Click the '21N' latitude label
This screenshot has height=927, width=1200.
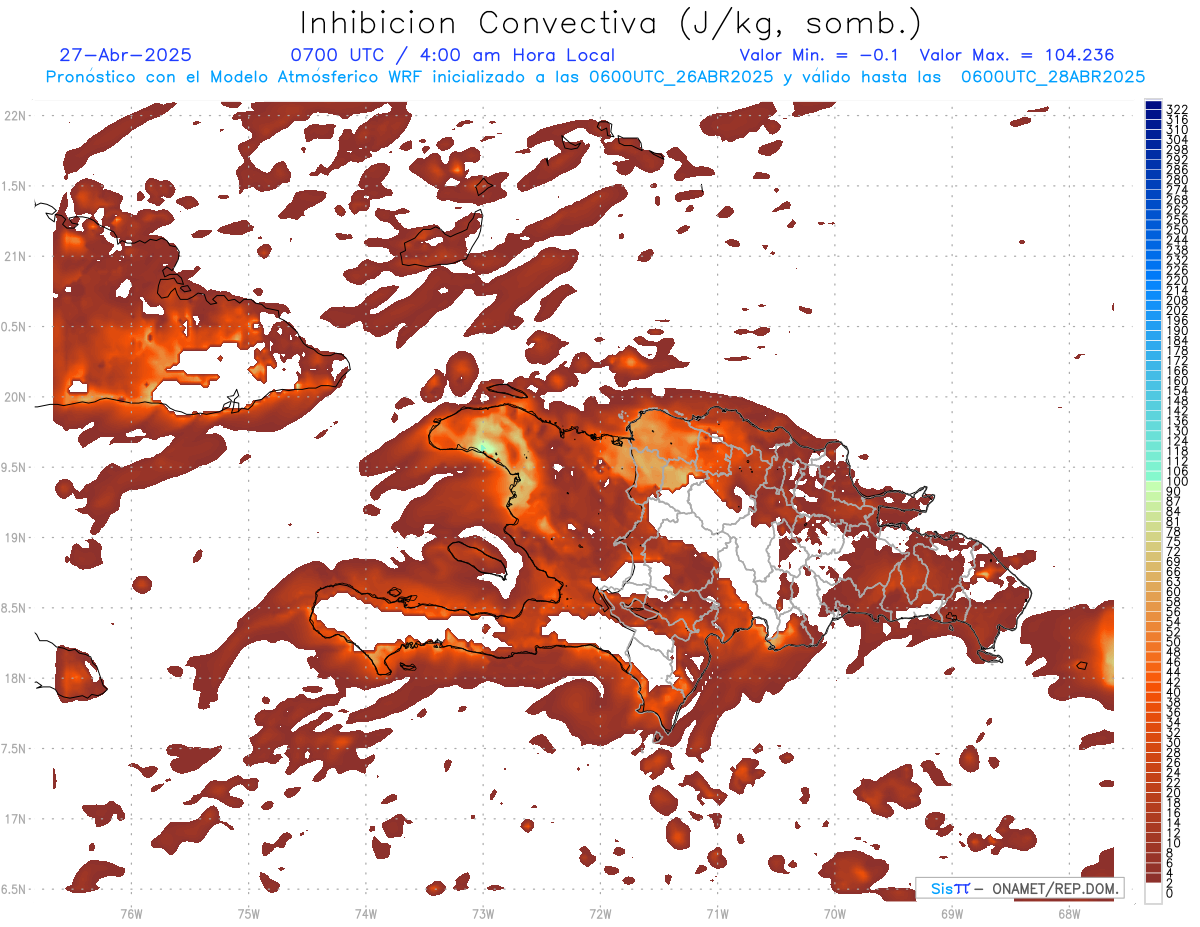15,256
